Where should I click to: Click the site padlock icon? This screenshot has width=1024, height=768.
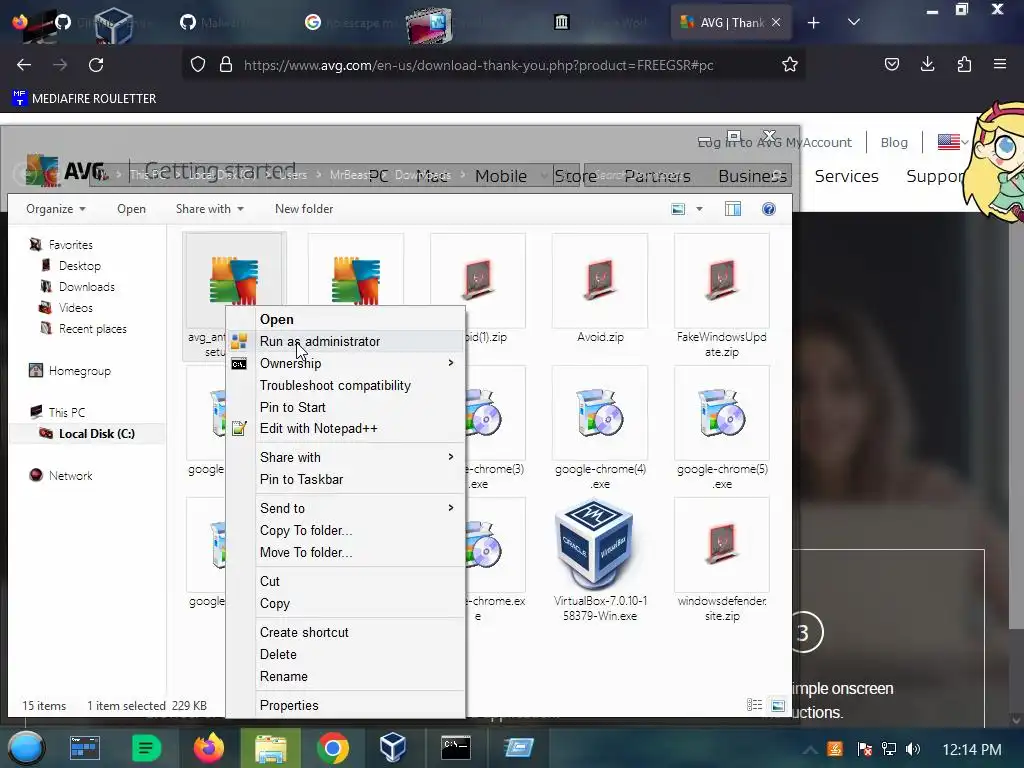(226, 65)
